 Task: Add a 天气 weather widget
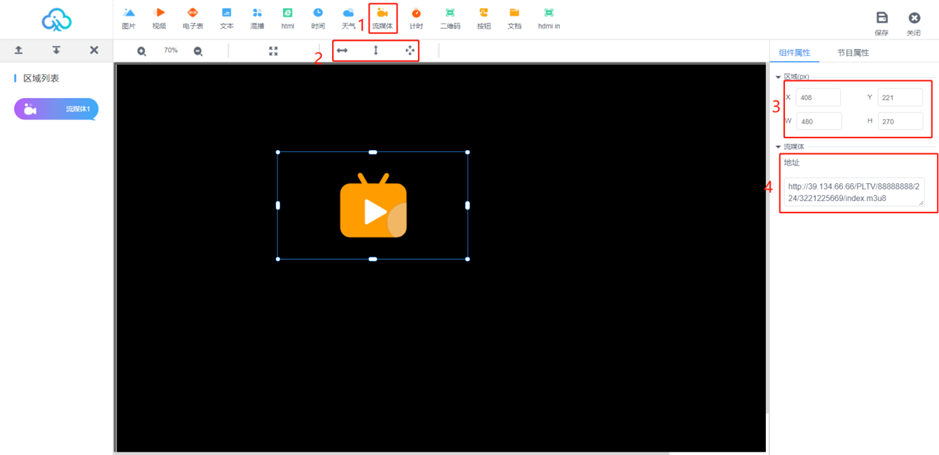[x=348, y=18]
